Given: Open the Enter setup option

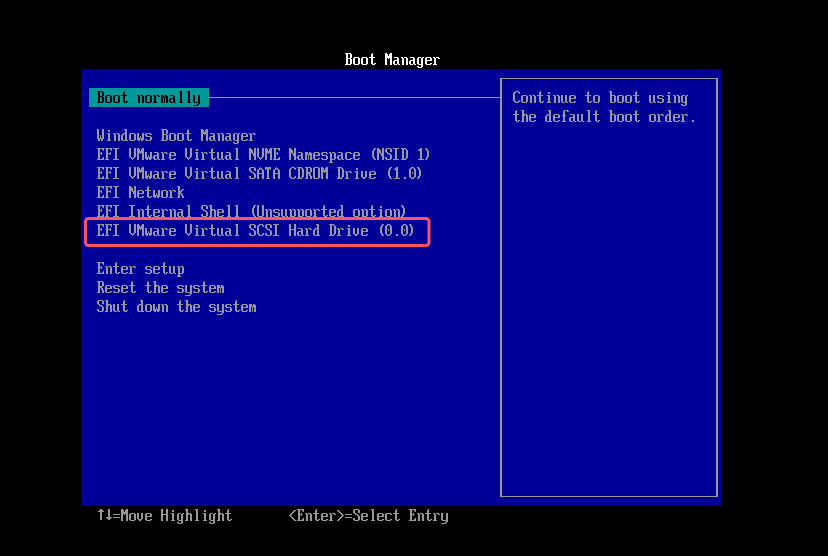Looking at the screenshot, I should (x=140, y=269).
